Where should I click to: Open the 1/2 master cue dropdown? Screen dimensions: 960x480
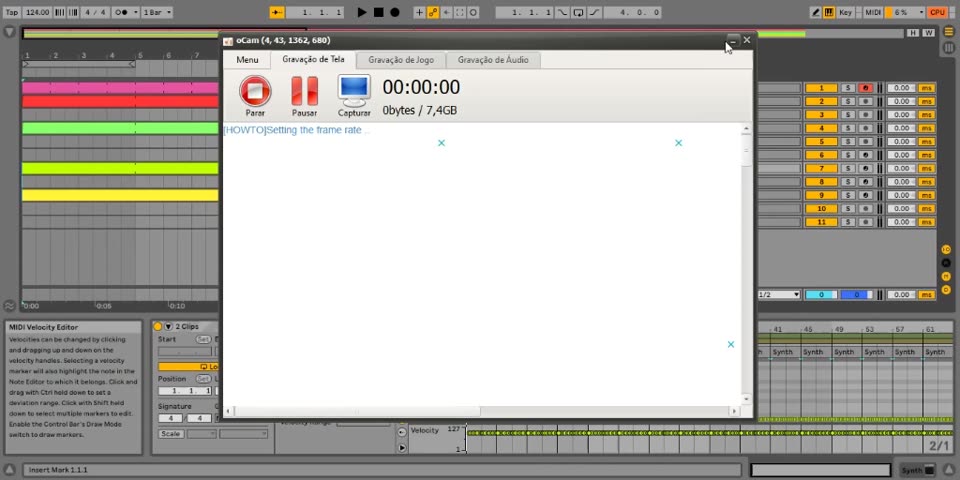[x=779, y=295]
